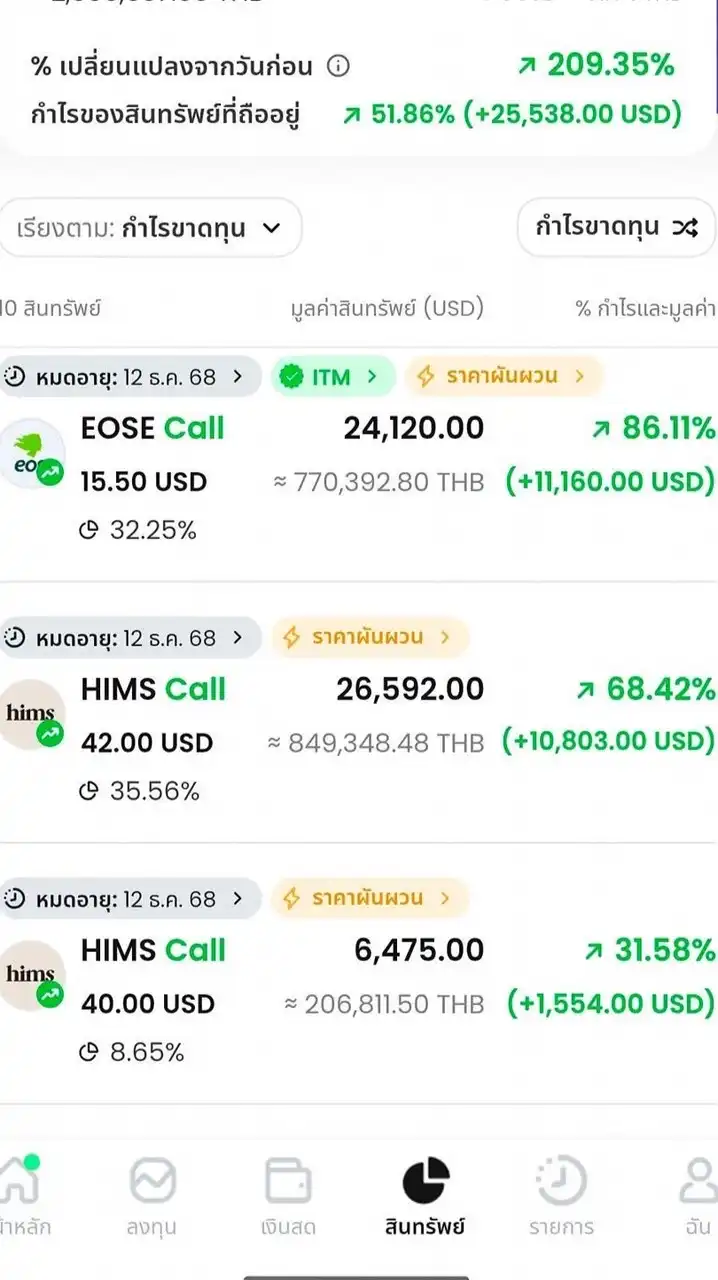Toggle the กำไรขาดทุน shuffle display button

[615, 227]
